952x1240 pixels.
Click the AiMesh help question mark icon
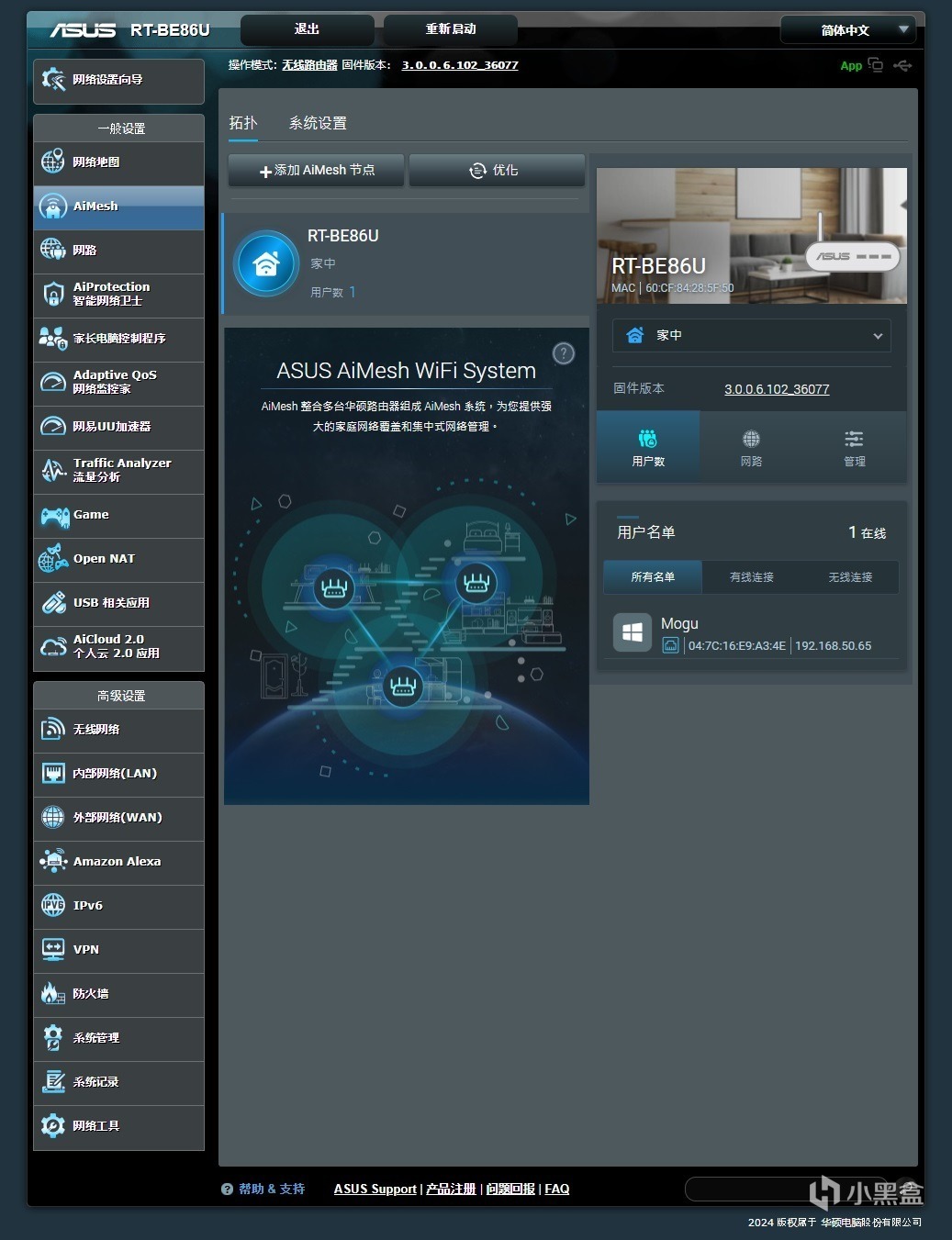564,353
